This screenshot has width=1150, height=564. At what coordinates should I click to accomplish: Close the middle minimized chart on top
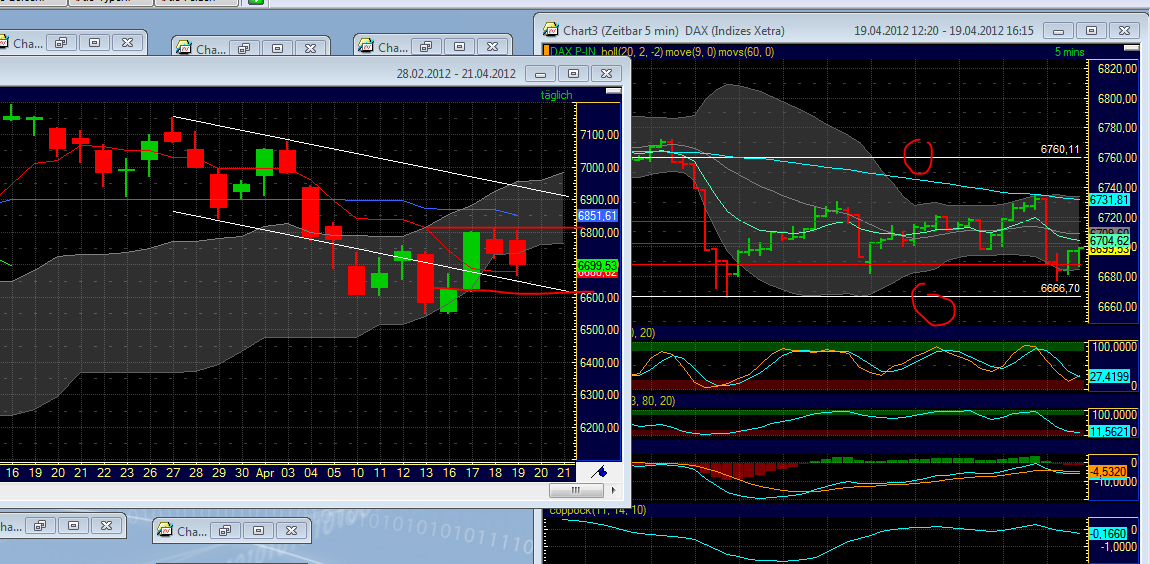(309, 48)
